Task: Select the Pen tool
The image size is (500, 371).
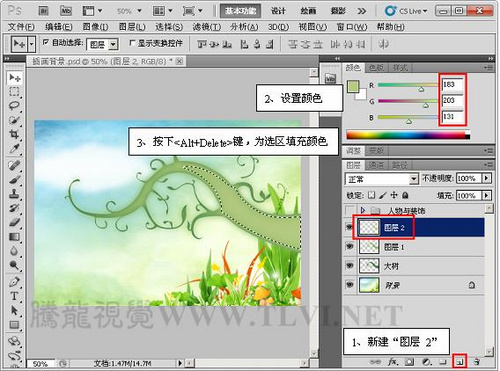Action: click(15, 282)
